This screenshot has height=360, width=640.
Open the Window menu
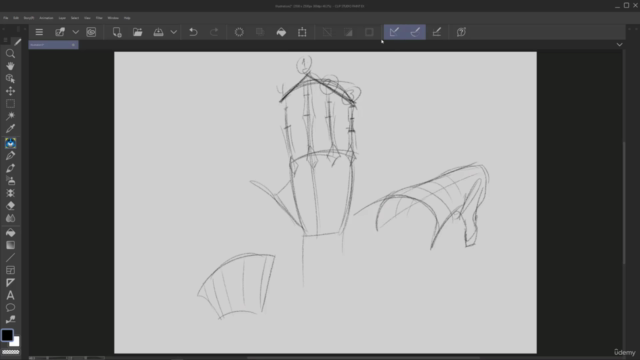tap(113, 18)
